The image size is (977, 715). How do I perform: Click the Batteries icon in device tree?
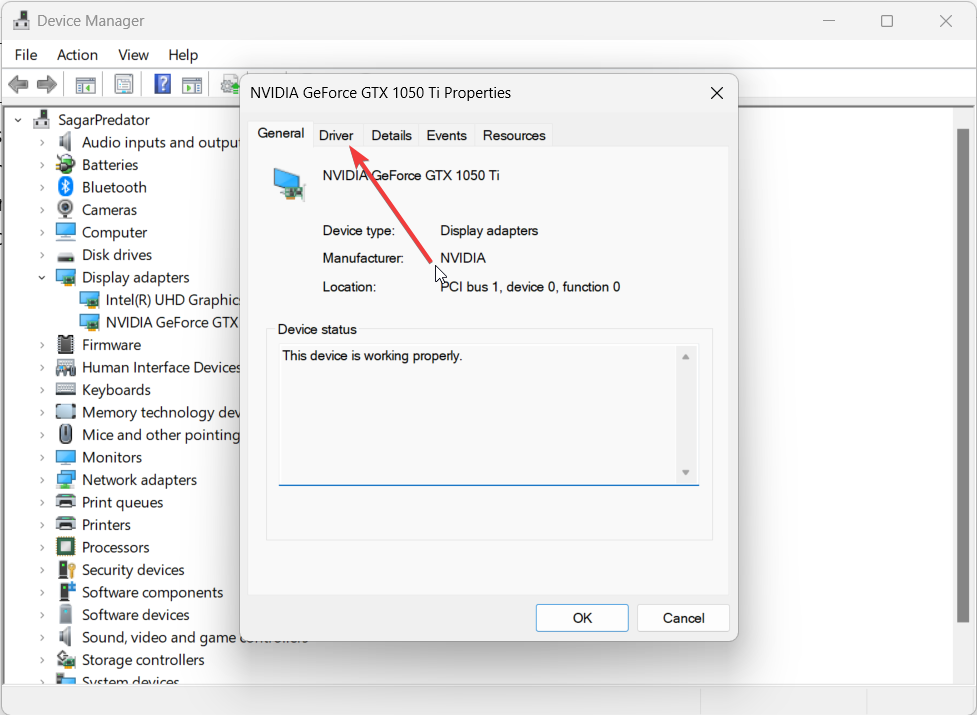(x=65, y=164)
